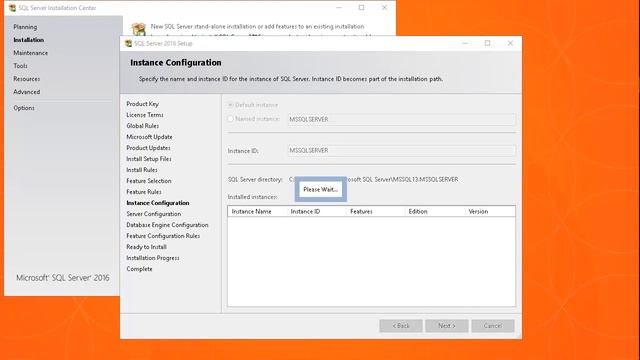Click the Next button

tap(447, 326)
